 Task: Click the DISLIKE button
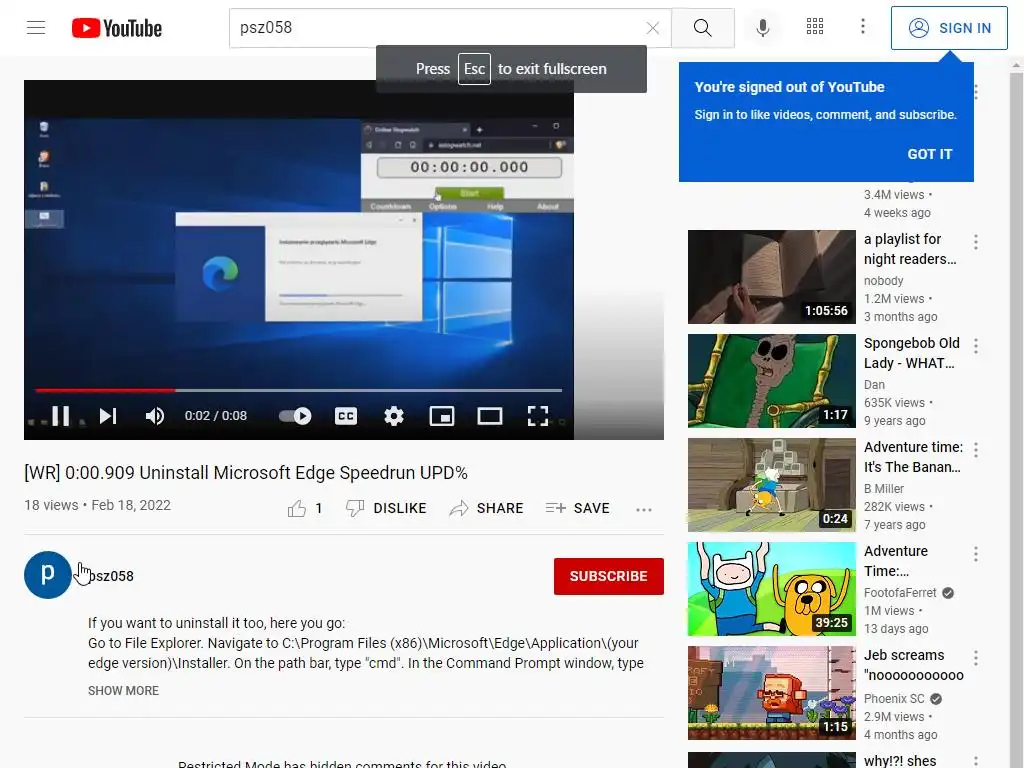(x=386, y=508)
